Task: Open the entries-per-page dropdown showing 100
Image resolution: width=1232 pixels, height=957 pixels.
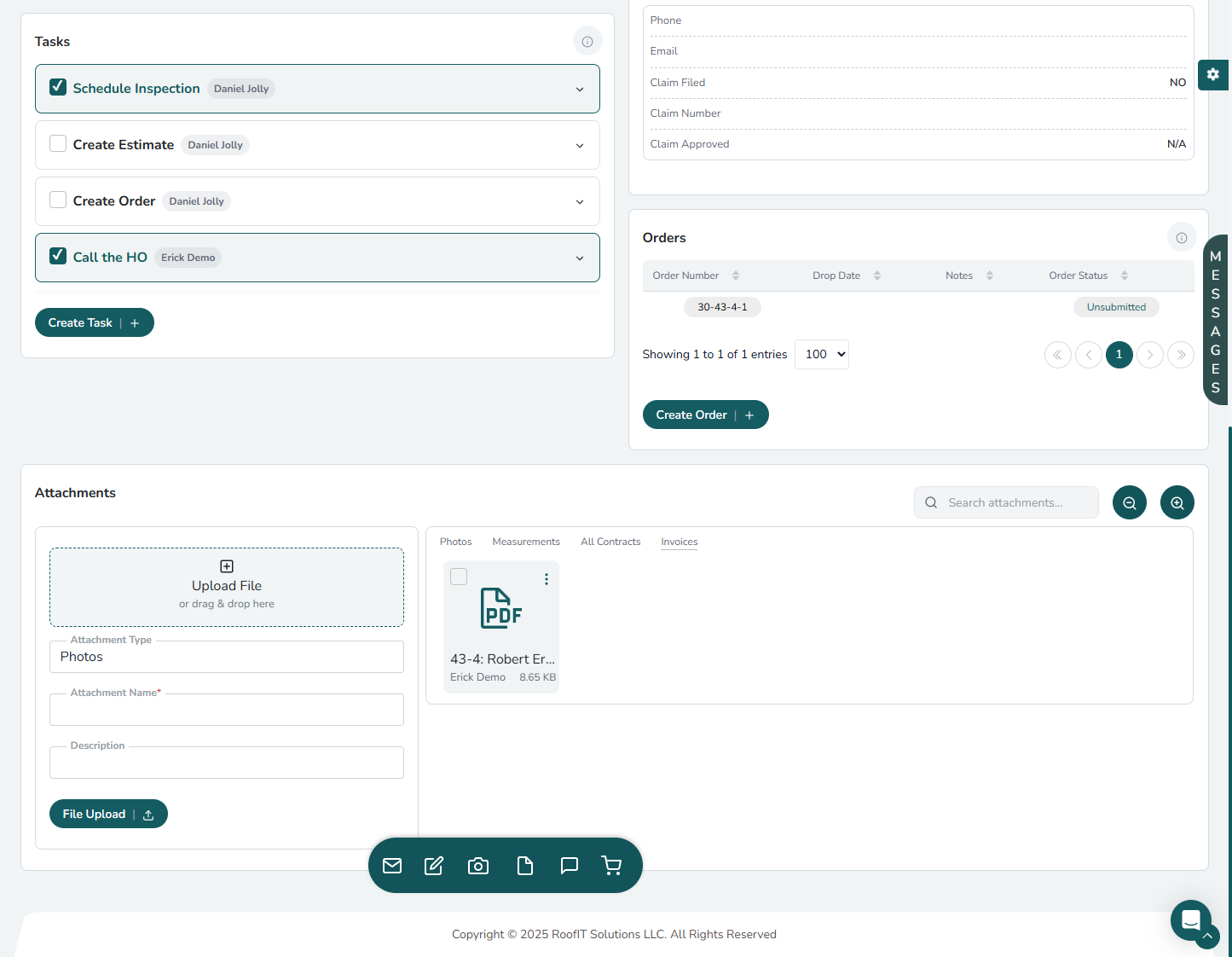Action: pos(821,354)
